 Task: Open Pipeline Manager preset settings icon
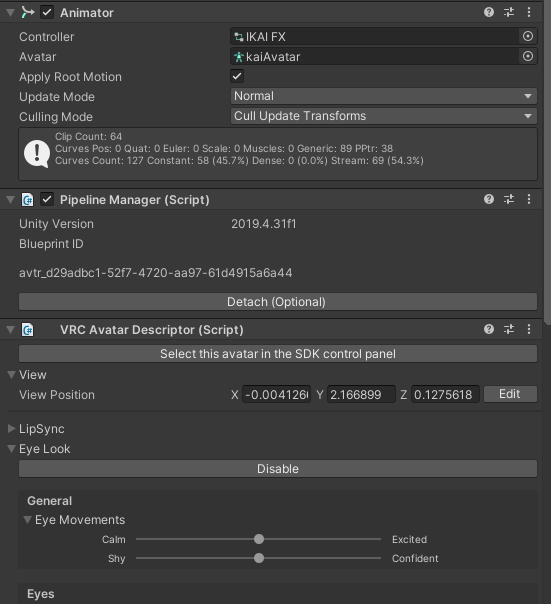pos(509,199)
